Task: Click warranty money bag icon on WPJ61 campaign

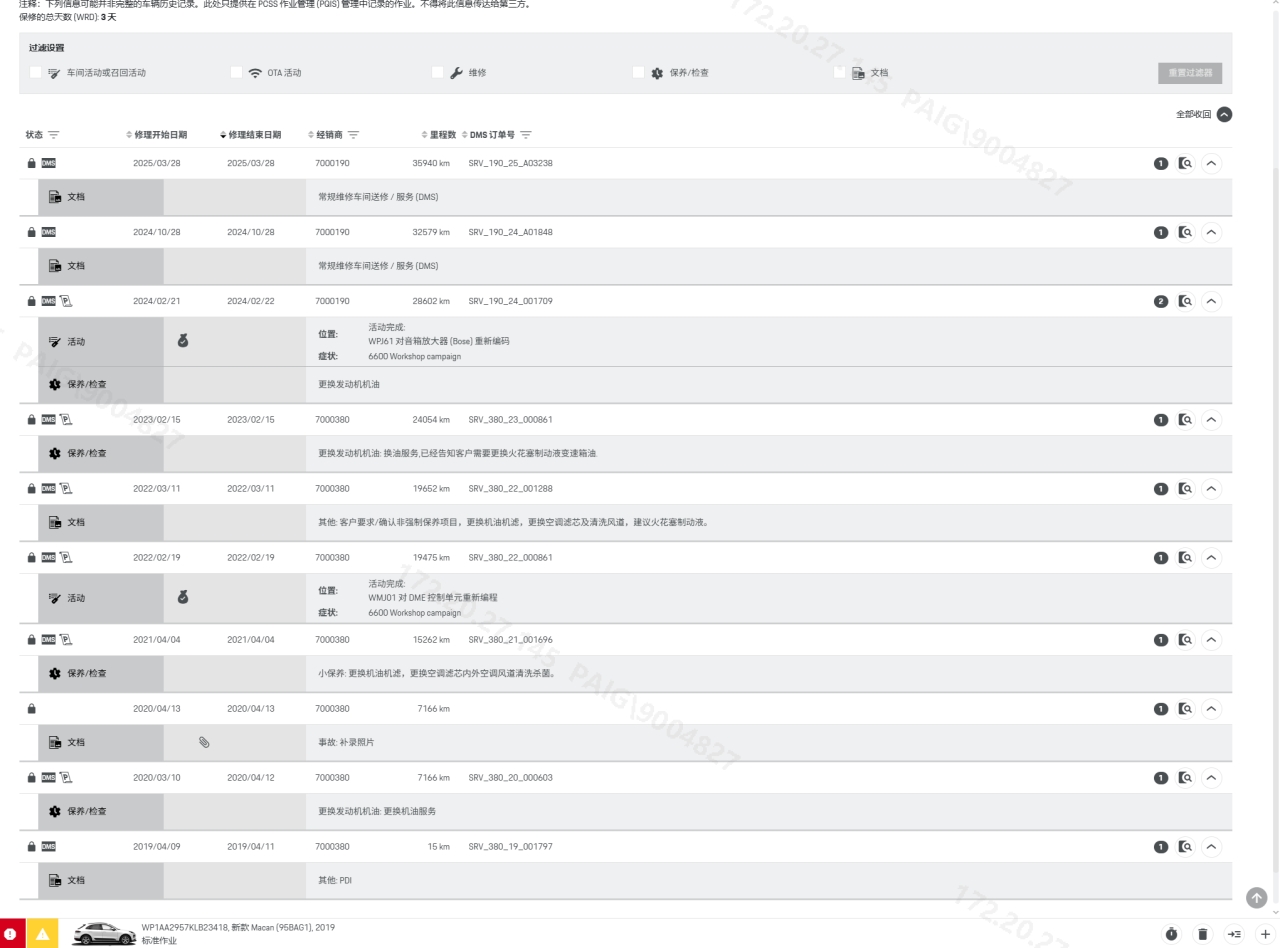Action: coord(183,341)
